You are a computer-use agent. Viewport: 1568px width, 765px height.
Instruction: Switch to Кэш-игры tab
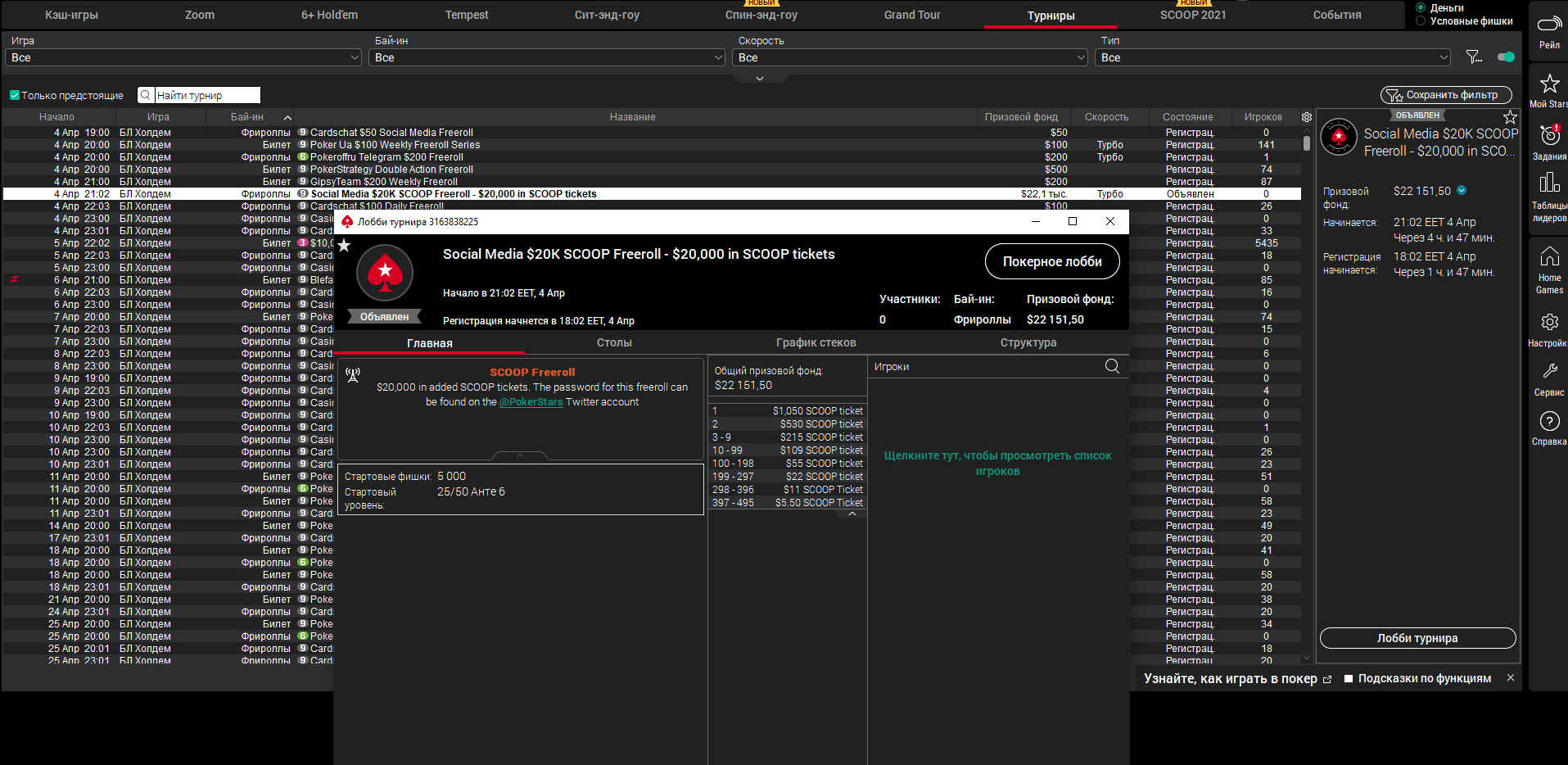(x=72, y=15)
